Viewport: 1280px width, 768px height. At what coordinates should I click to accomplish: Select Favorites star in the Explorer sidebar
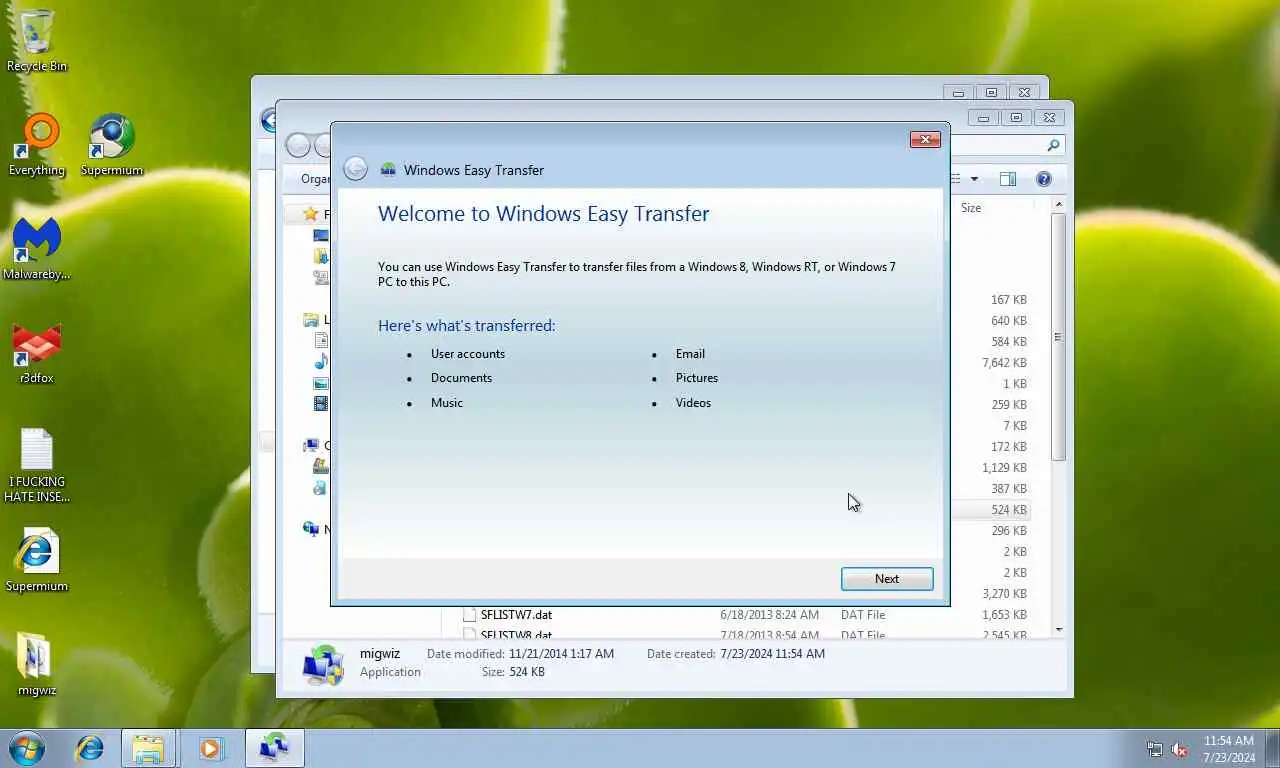(311, 214)
